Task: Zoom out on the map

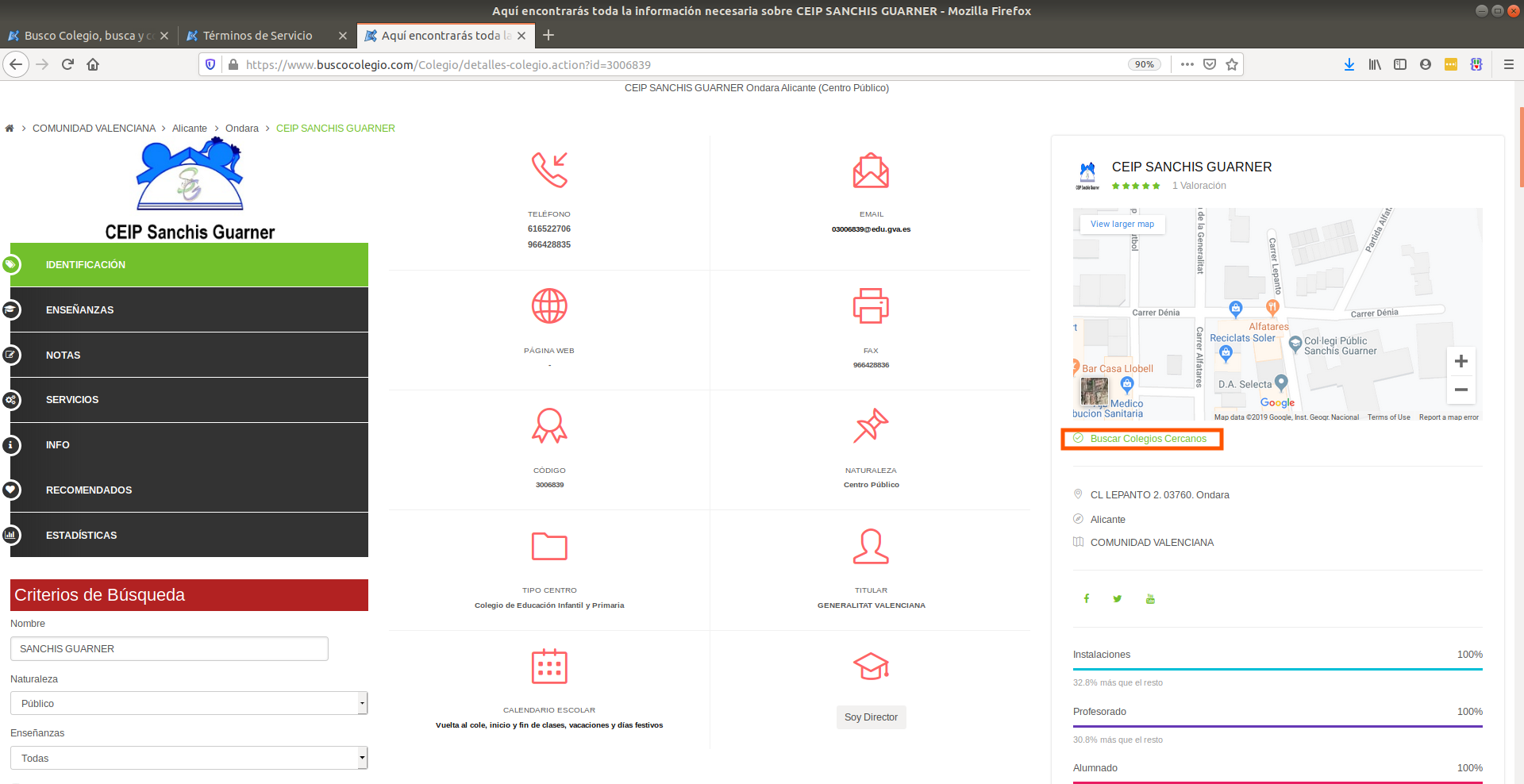Action: pyautogui.click(x=1460, y=390)
